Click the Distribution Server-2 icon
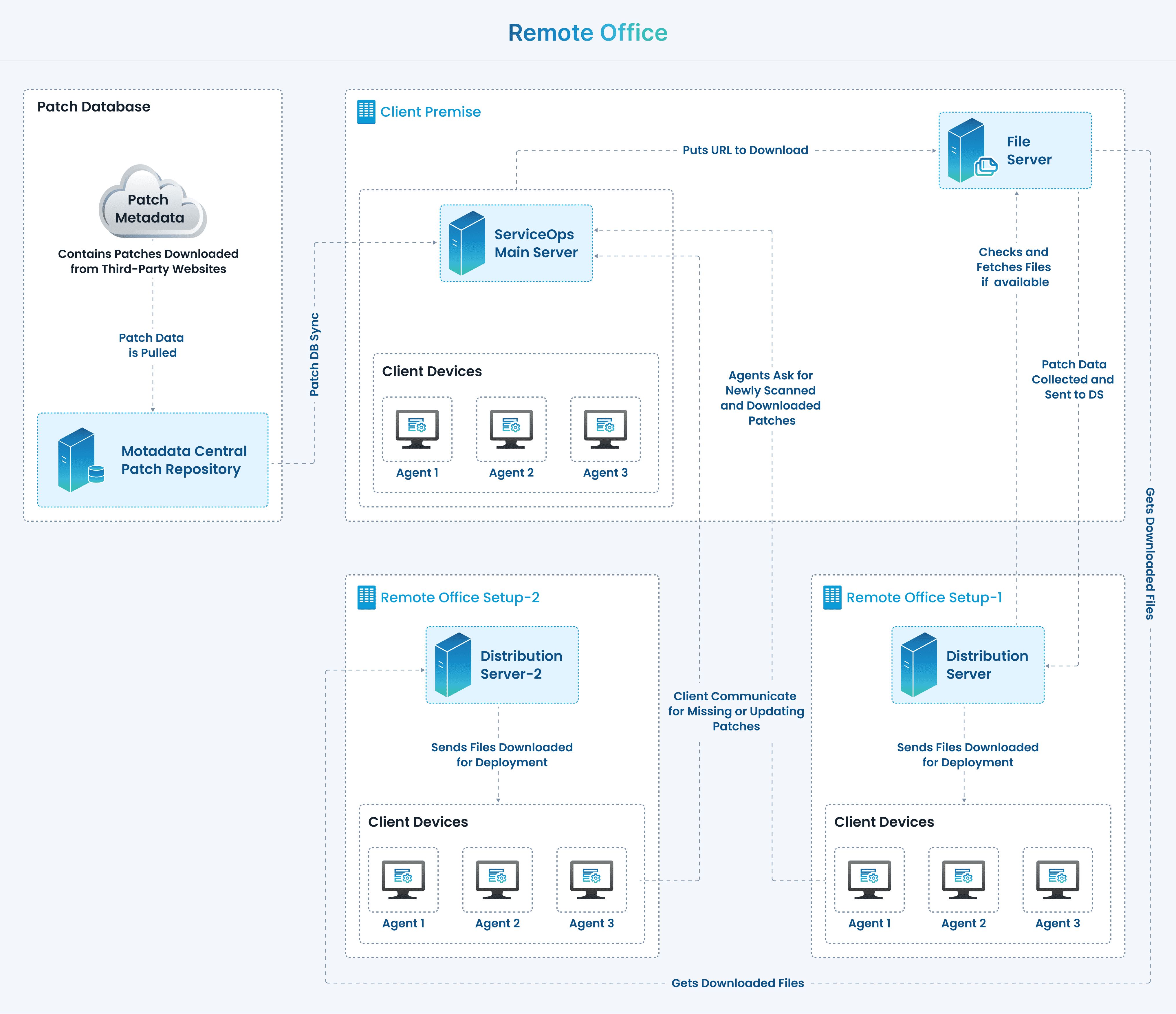This screenshot has height=1014, width=1176. pyautogui.click(x=453, y=665)
